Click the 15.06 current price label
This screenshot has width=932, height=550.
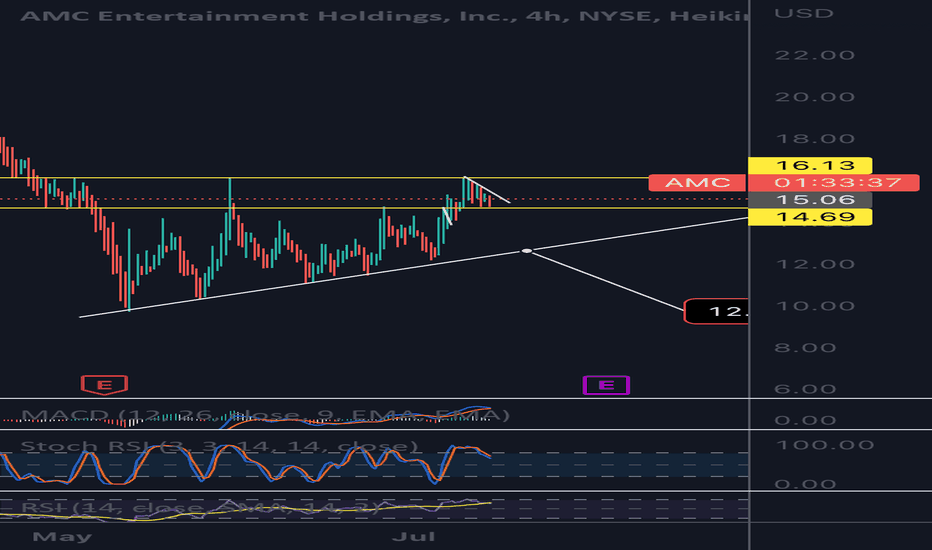[810, 200]
